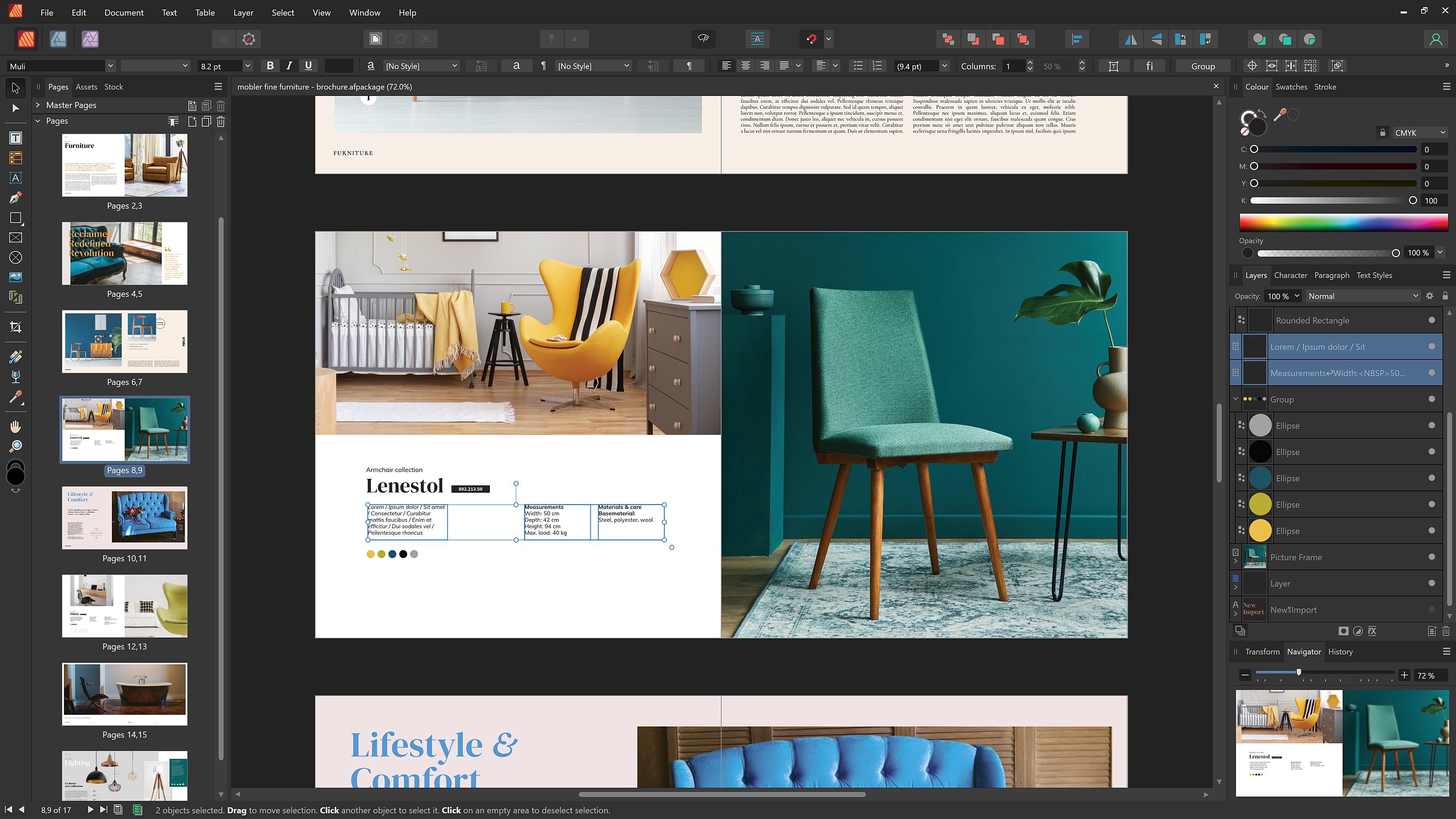1456x819 pixels.
Task: Open the File menu
Action: click(47, 13)
